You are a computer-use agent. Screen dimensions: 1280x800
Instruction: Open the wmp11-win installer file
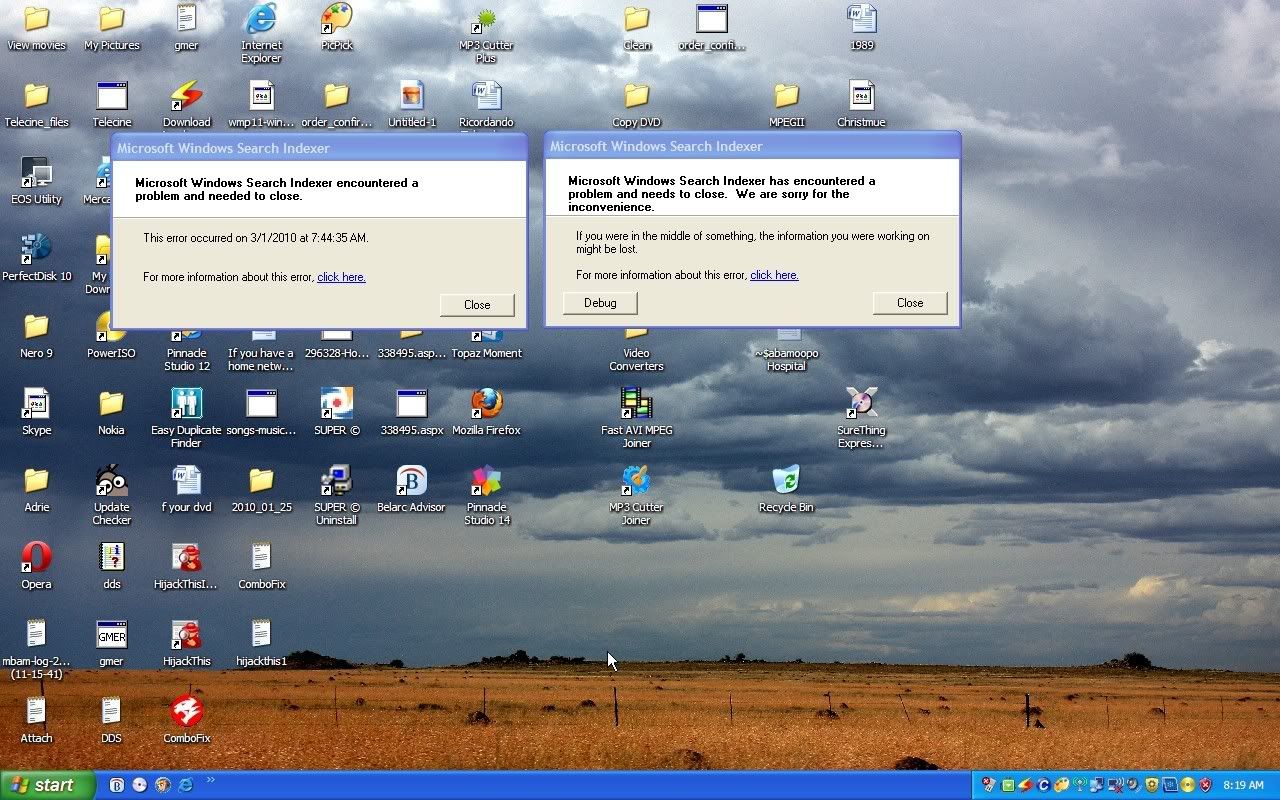[261, 104]
